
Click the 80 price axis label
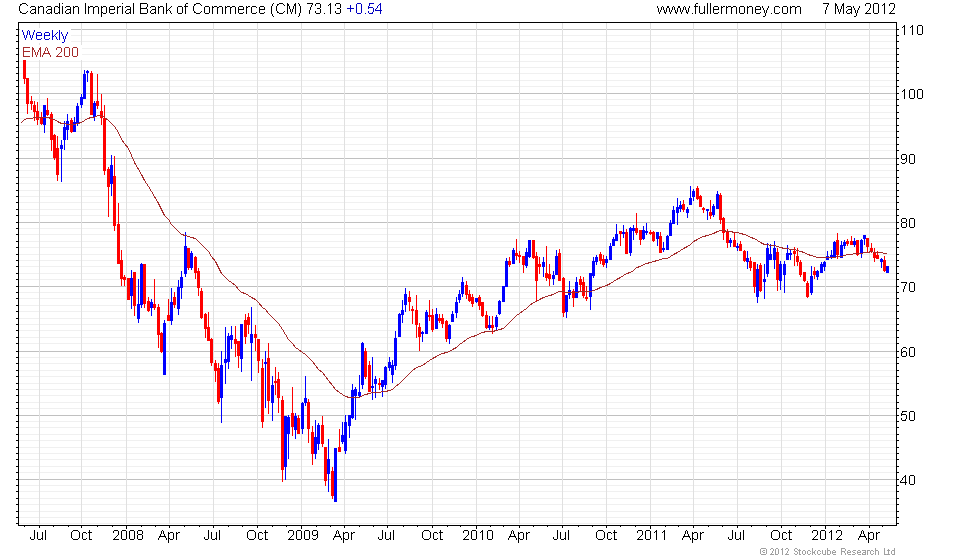pyautogui.click(x=908, y=223)
